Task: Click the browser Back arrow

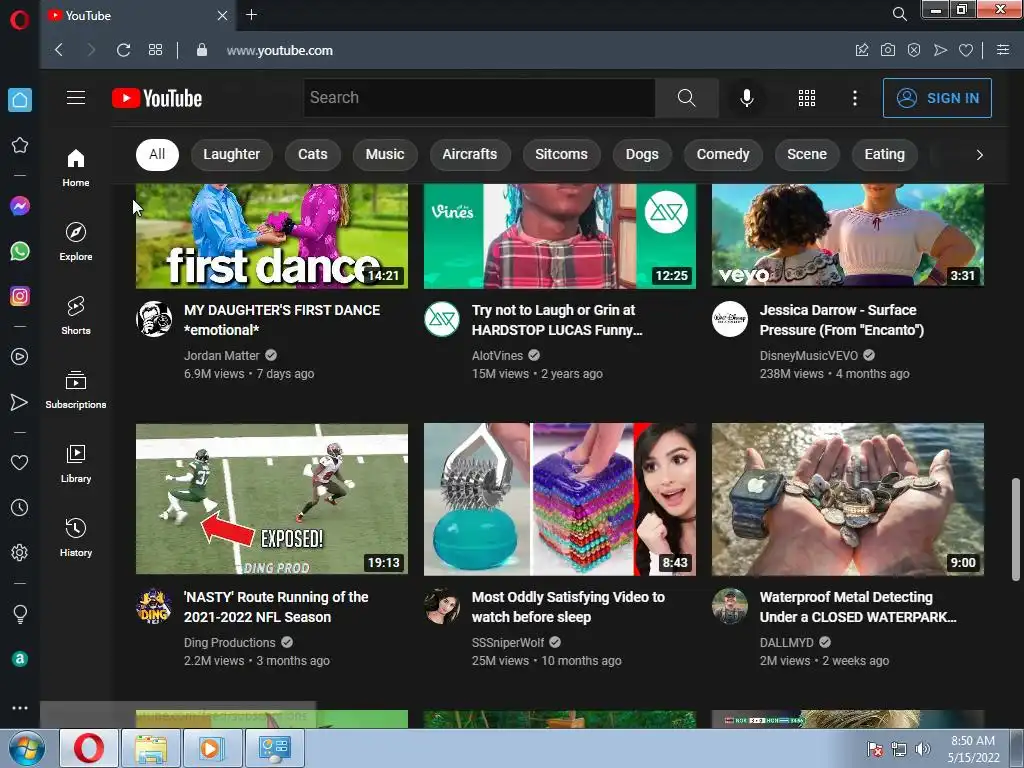Action: click(59, 50)
